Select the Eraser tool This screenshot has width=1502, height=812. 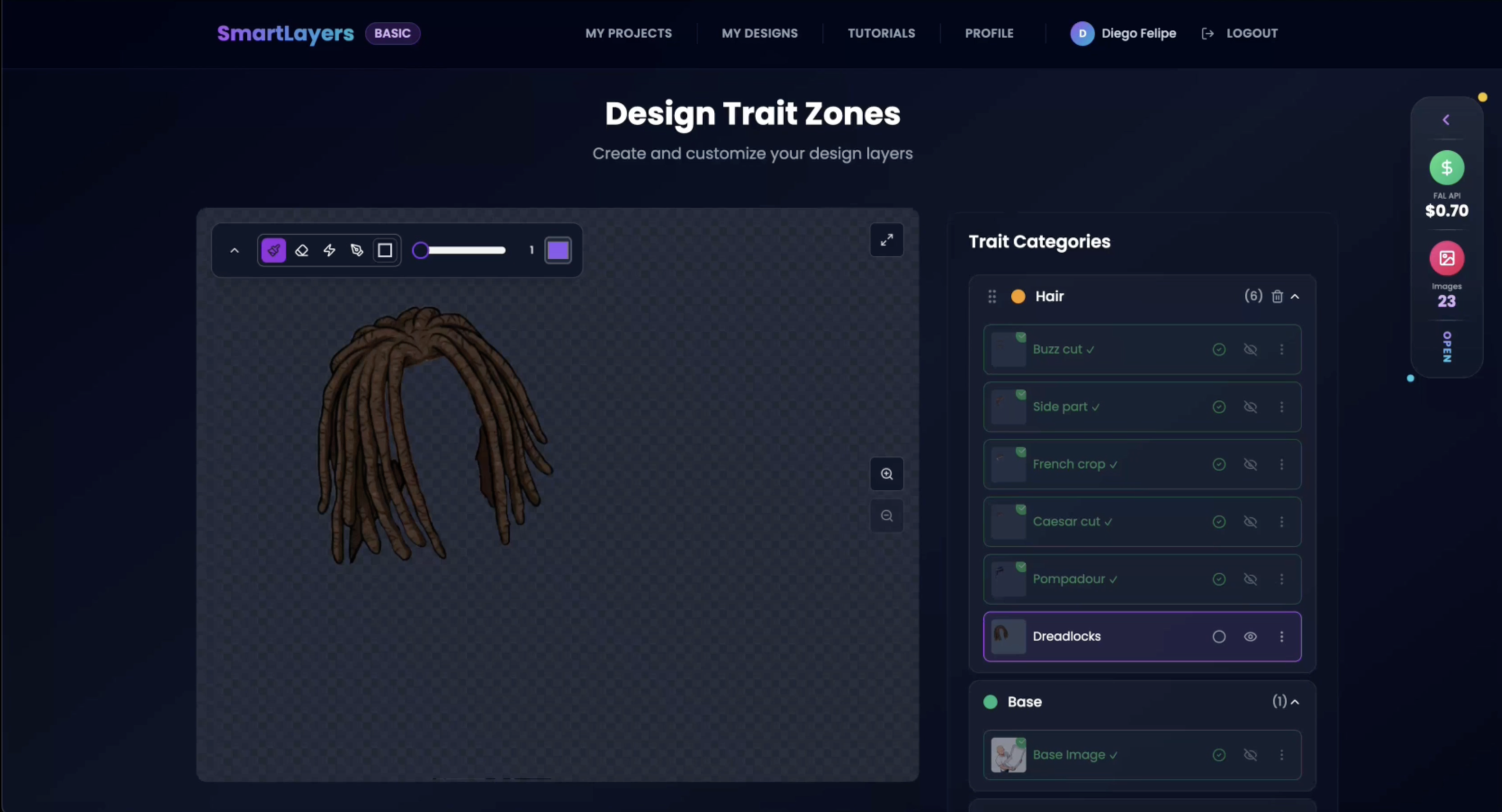(x=301, y=250)
